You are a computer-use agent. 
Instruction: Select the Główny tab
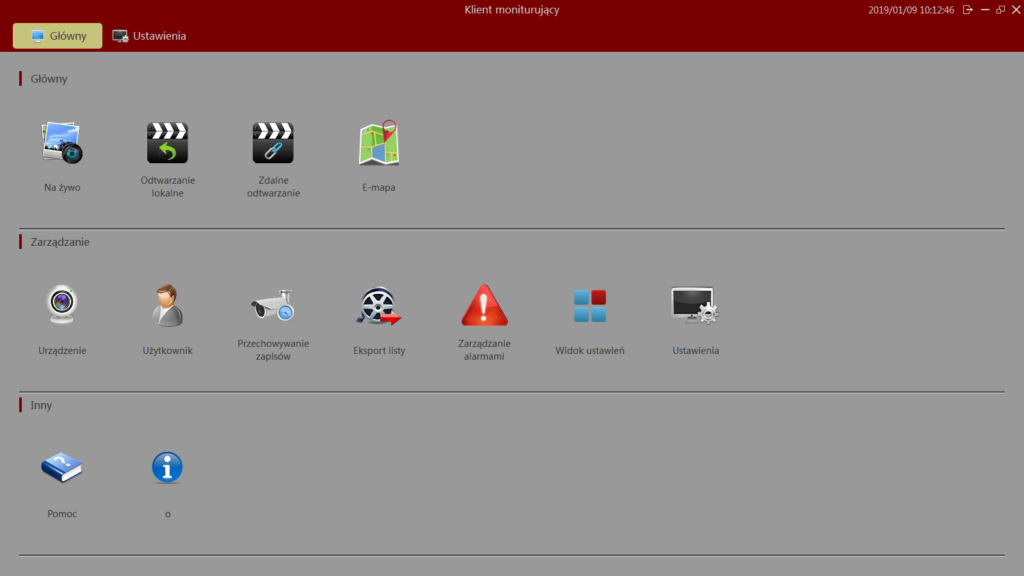(57, 34)
